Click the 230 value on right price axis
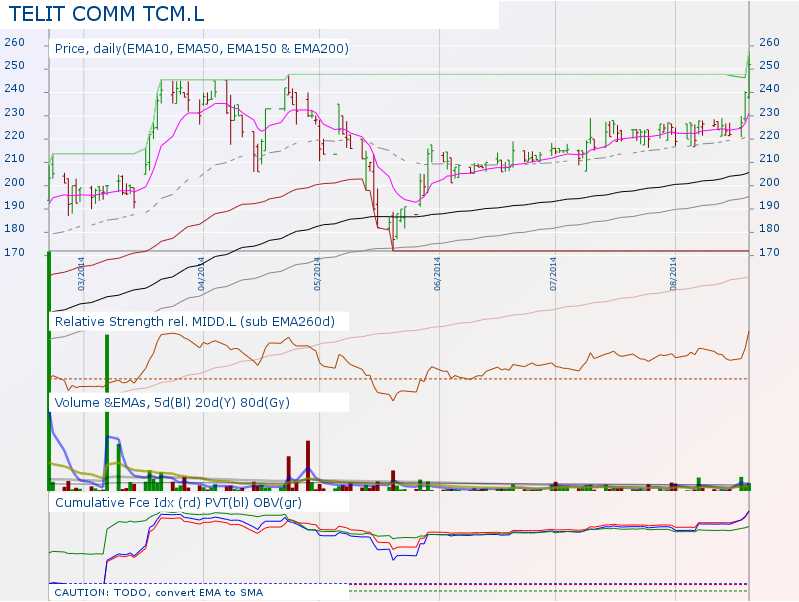 tap(769, 112)
